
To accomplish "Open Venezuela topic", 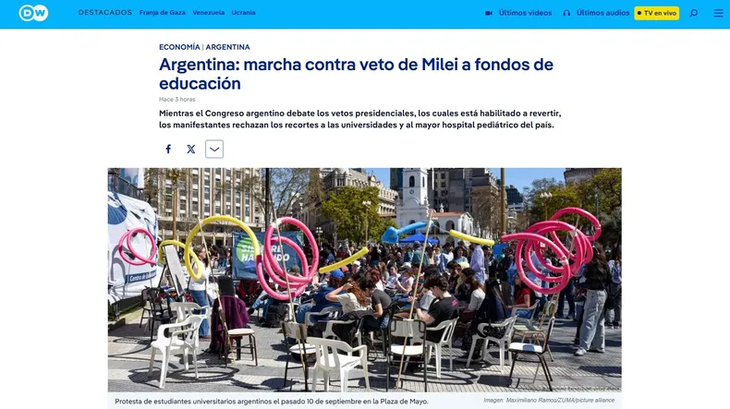I will tap(209, 13).
